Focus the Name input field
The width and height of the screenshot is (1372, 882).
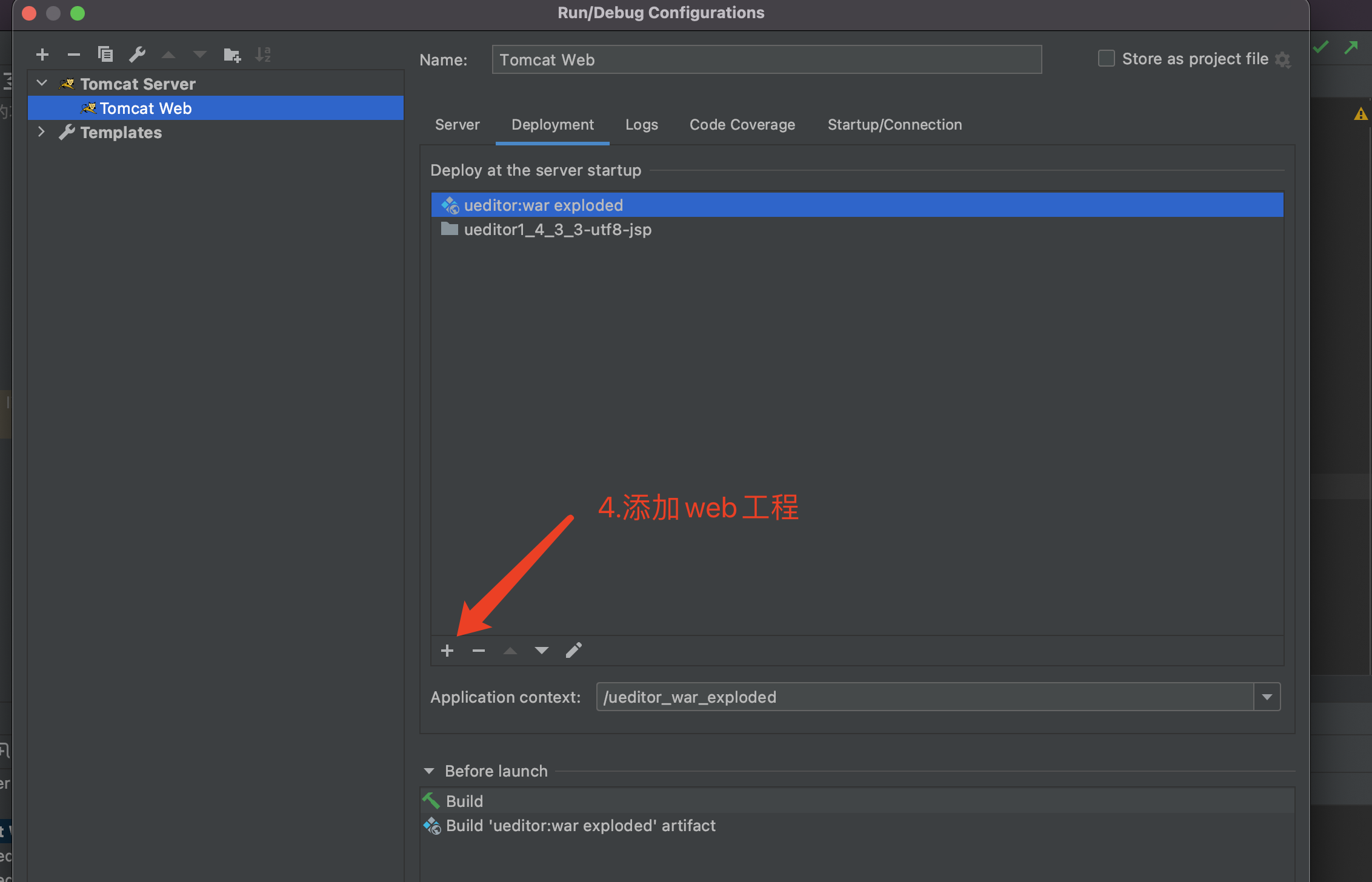click(x=767, y=59)
